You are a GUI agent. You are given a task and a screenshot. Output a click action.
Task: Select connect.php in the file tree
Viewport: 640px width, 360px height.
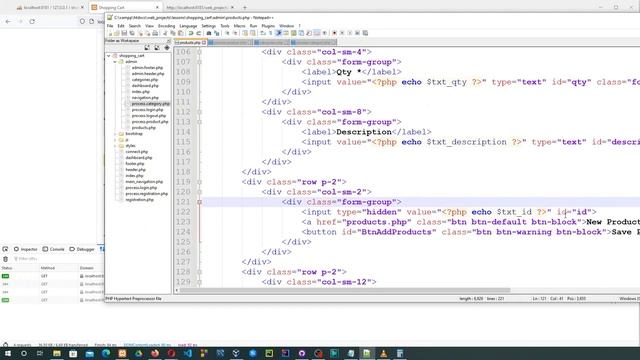137,152
